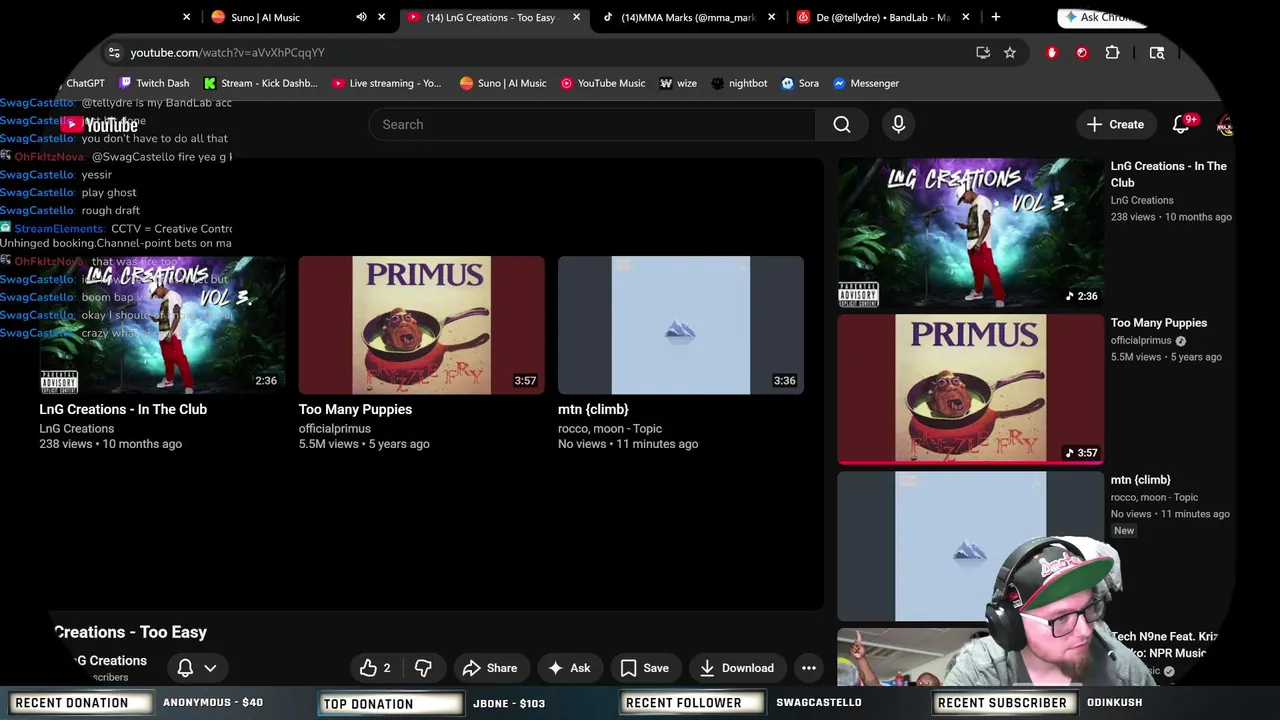Click the YouTube logo
The height and width of the screenshot is (720, 1280).
99,125
